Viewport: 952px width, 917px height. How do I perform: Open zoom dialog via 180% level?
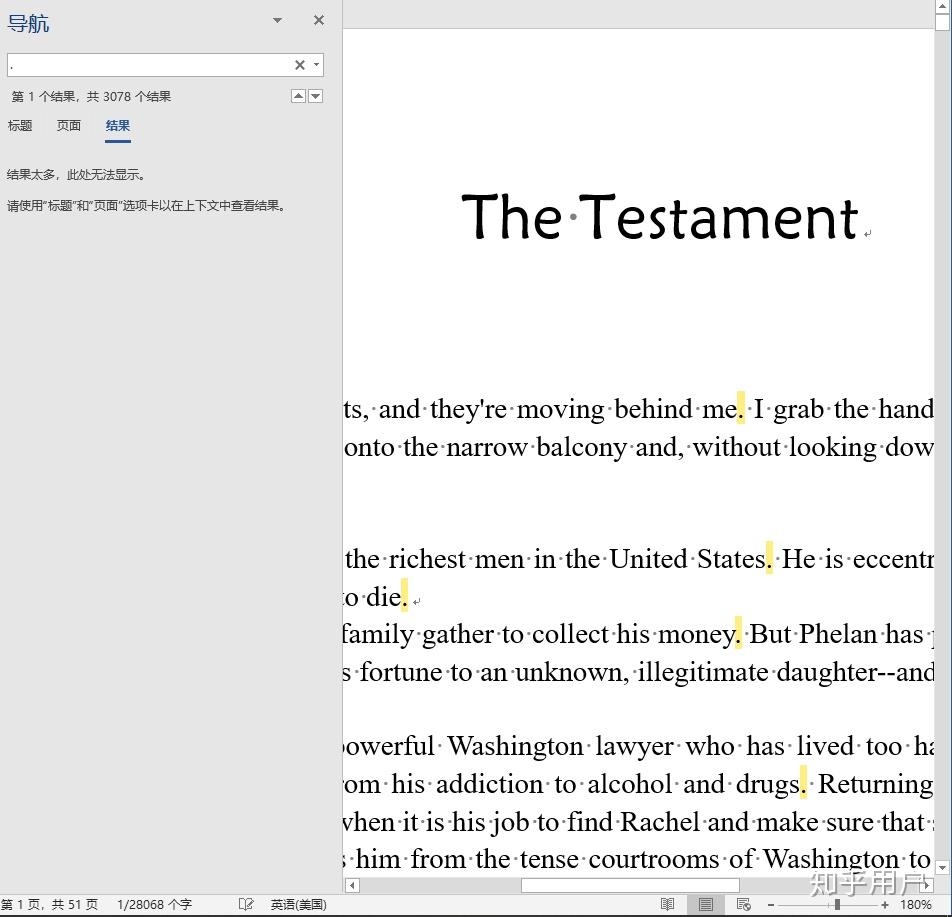coord(916,905)
